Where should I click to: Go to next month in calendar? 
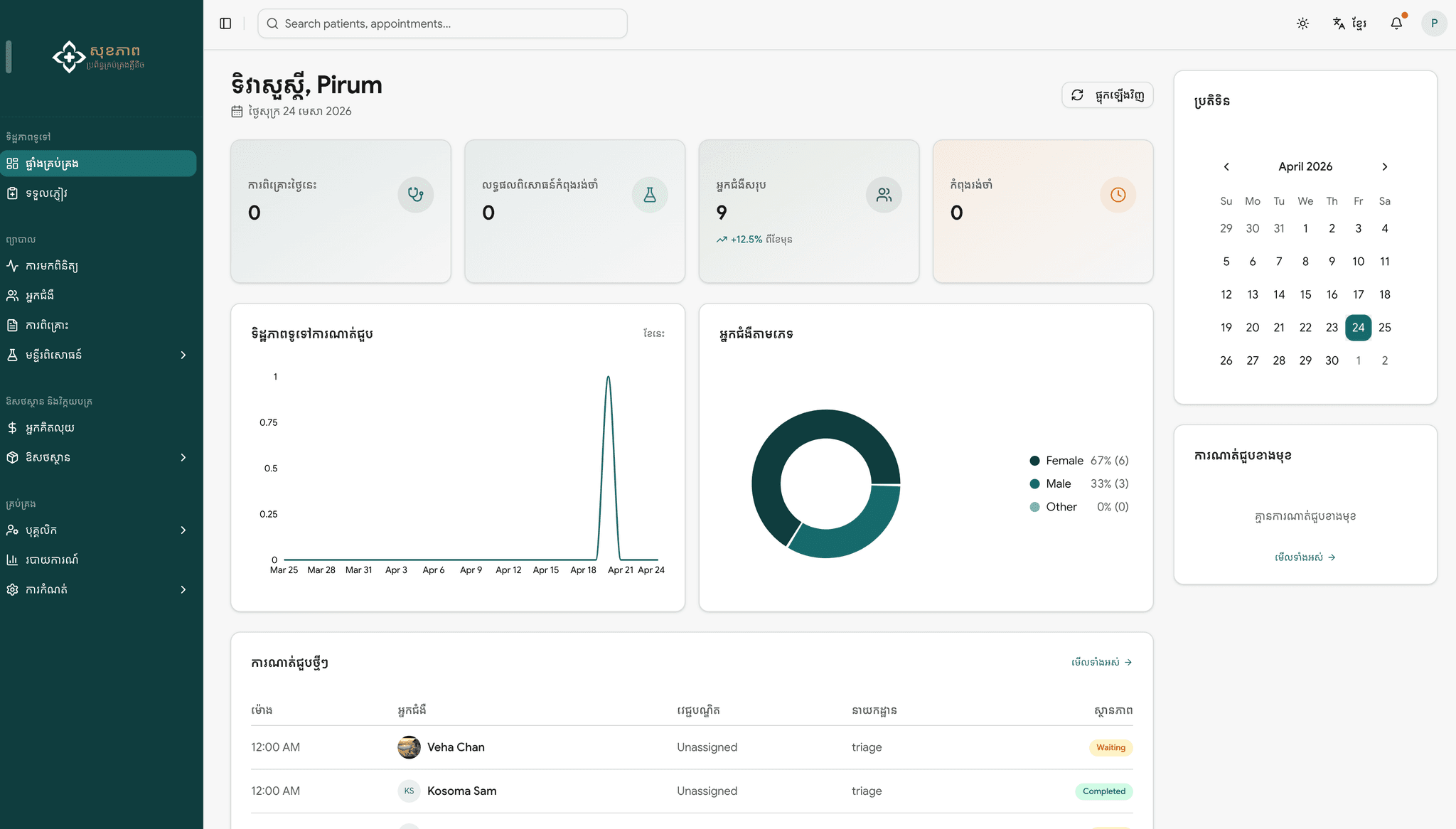click(1384, 166)
